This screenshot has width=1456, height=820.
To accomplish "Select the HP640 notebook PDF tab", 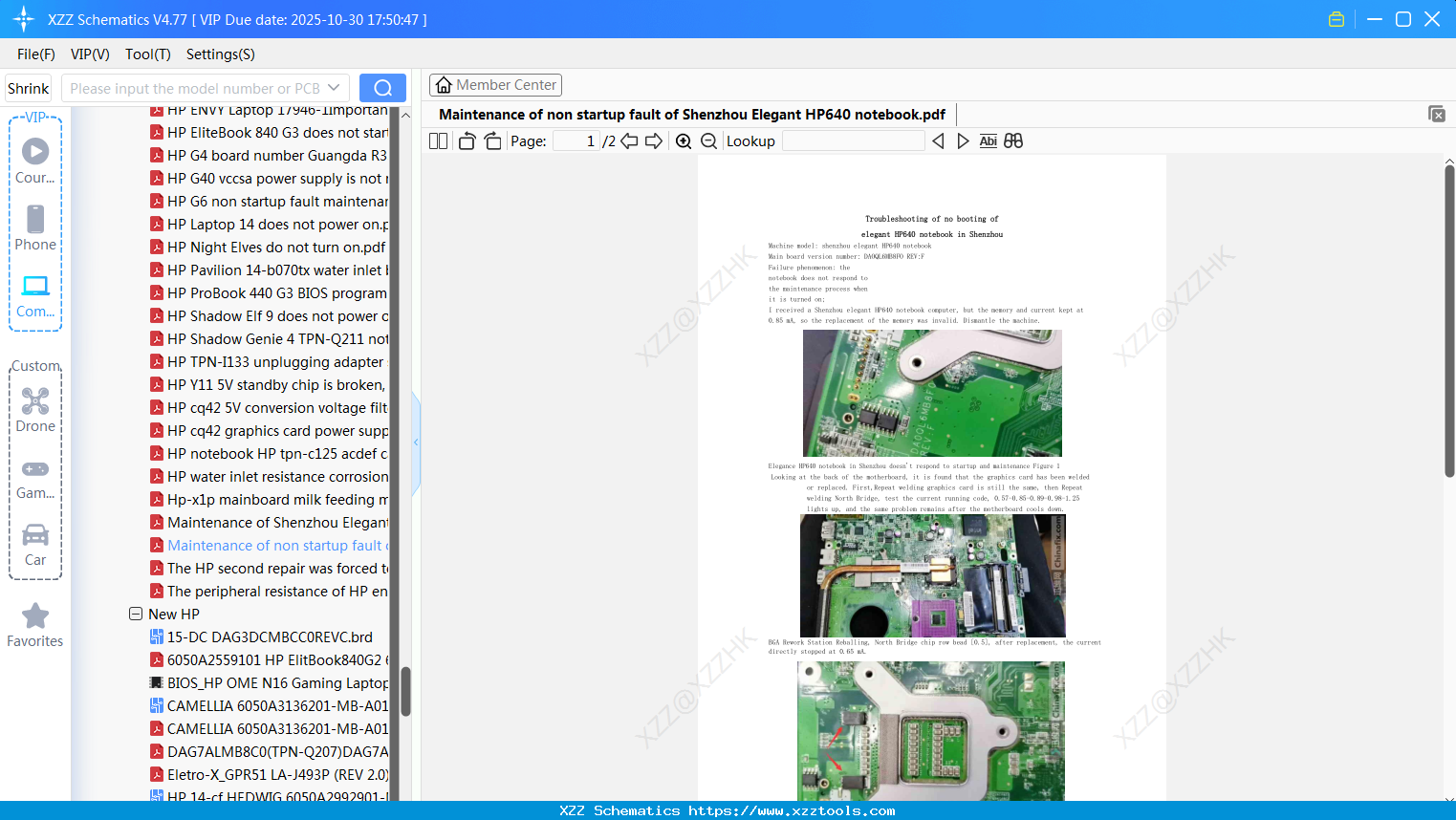I will pyautogui.click(x=692, y=115).
